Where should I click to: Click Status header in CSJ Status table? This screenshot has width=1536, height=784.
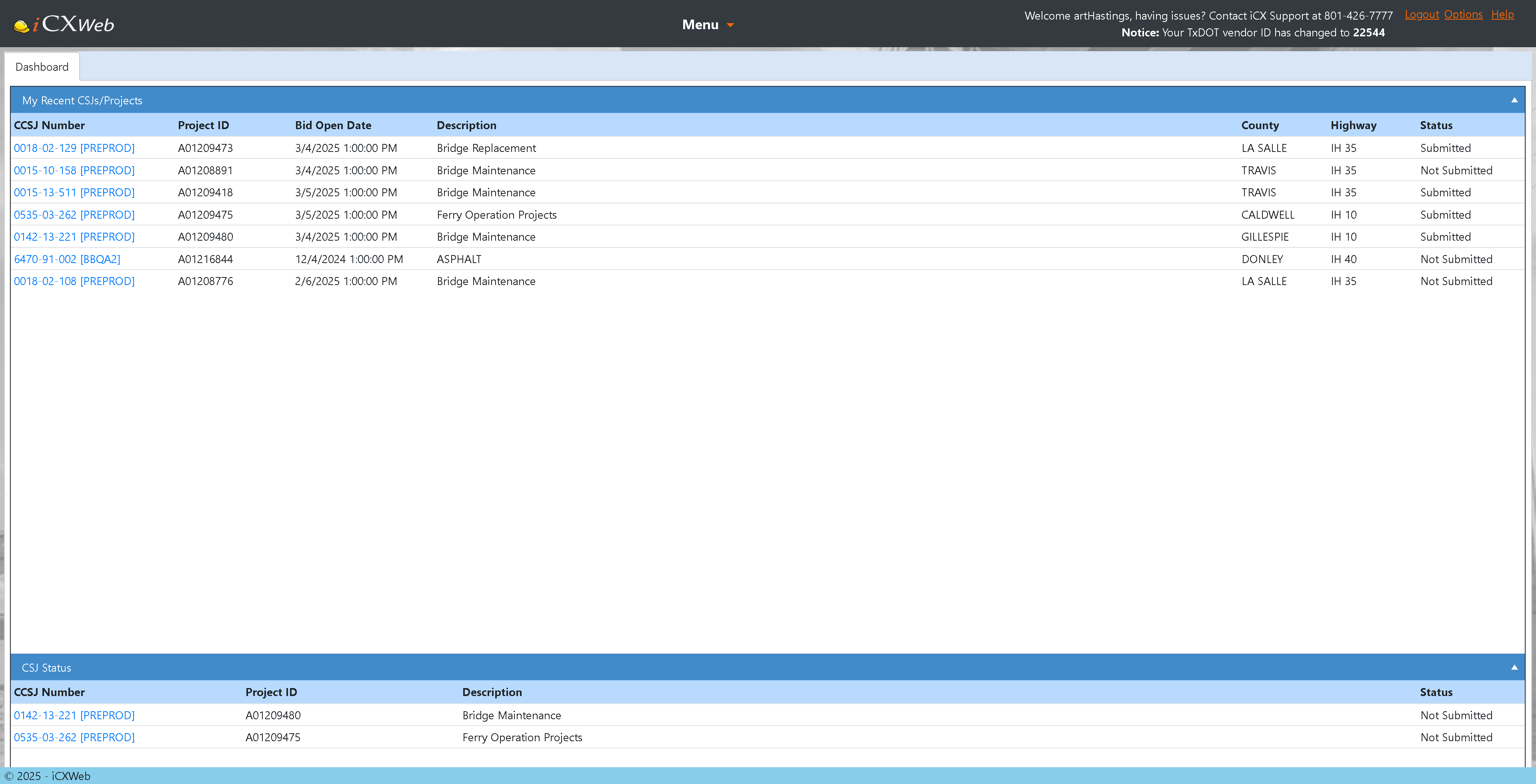(1436, 692)
